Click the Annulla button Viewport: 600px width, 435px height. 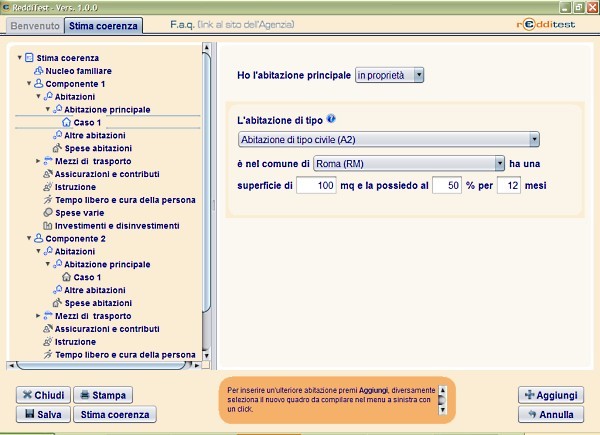tap(551, 414)
